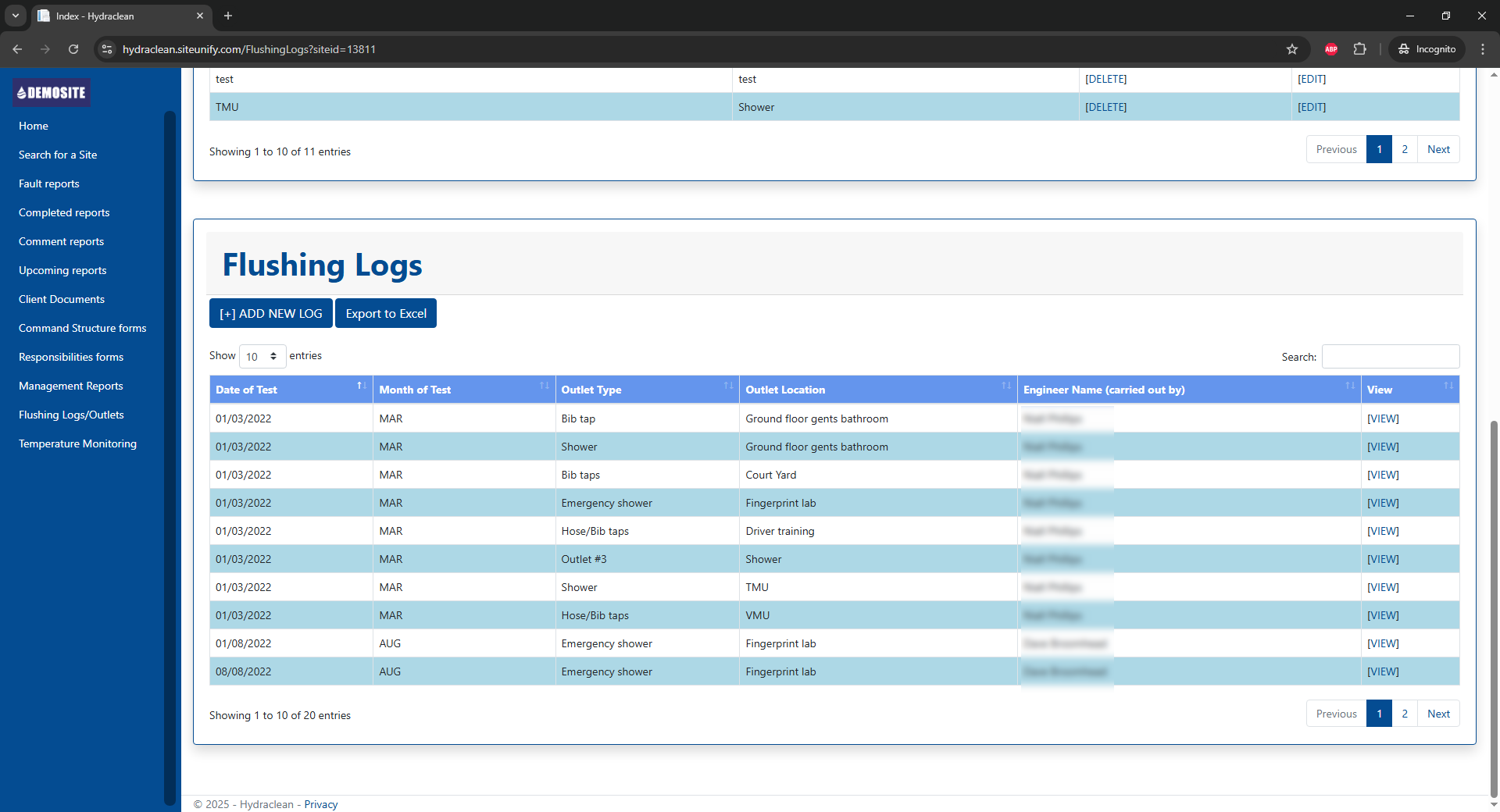The image size is (1500, 812).
Task: Bookmark this page with the star icon
Action: [1292, 49]
